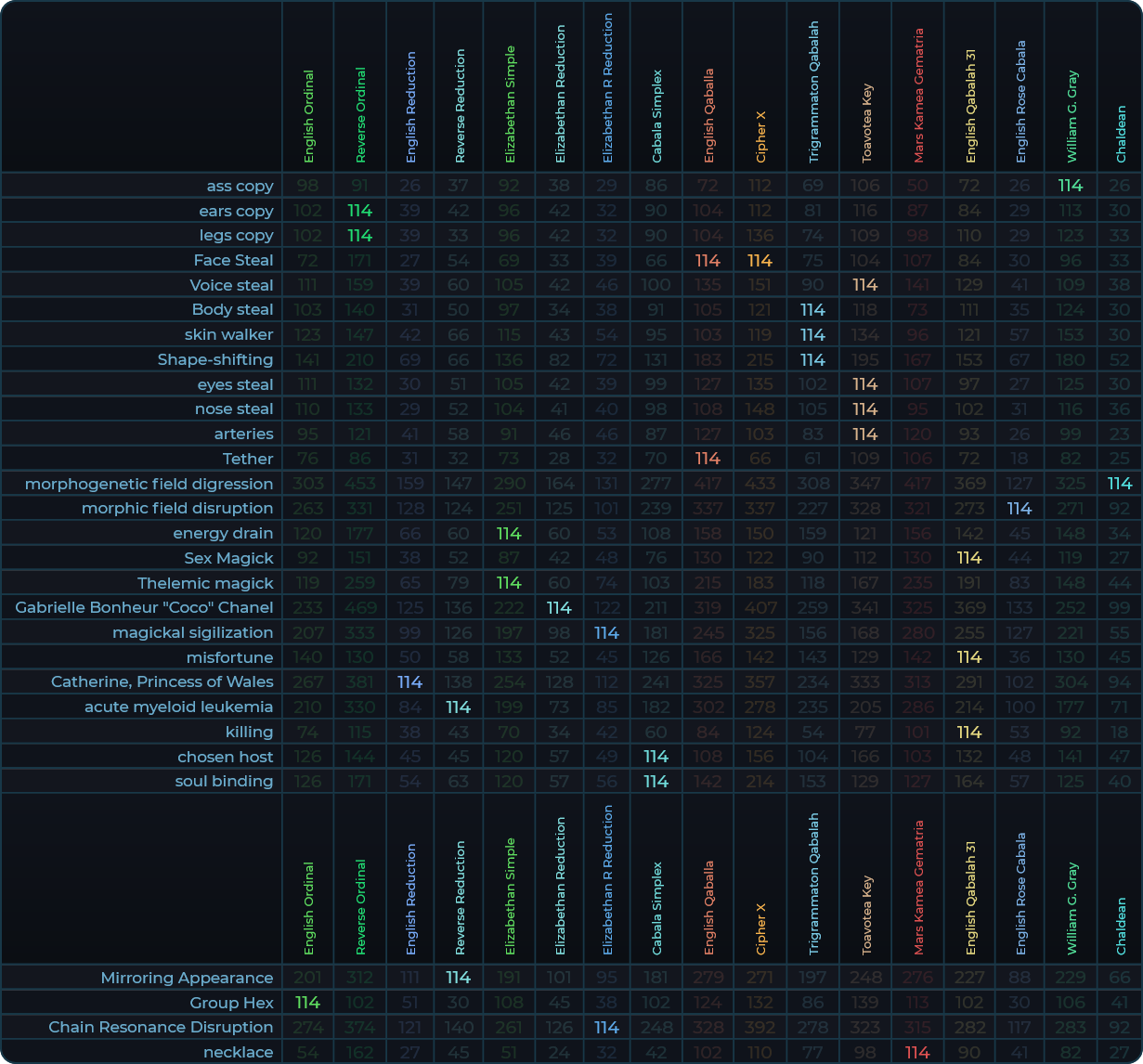This screenshot has height=1064, width=1143.
Task: Click highlighted 114 in the 'energy drain' row
Action: coord(509,533)
